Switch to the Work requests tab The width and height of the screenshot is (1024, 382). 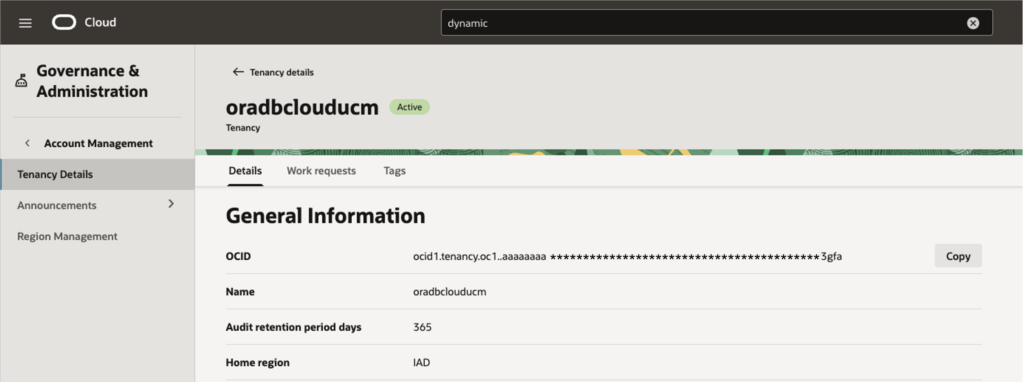point(321,171)
